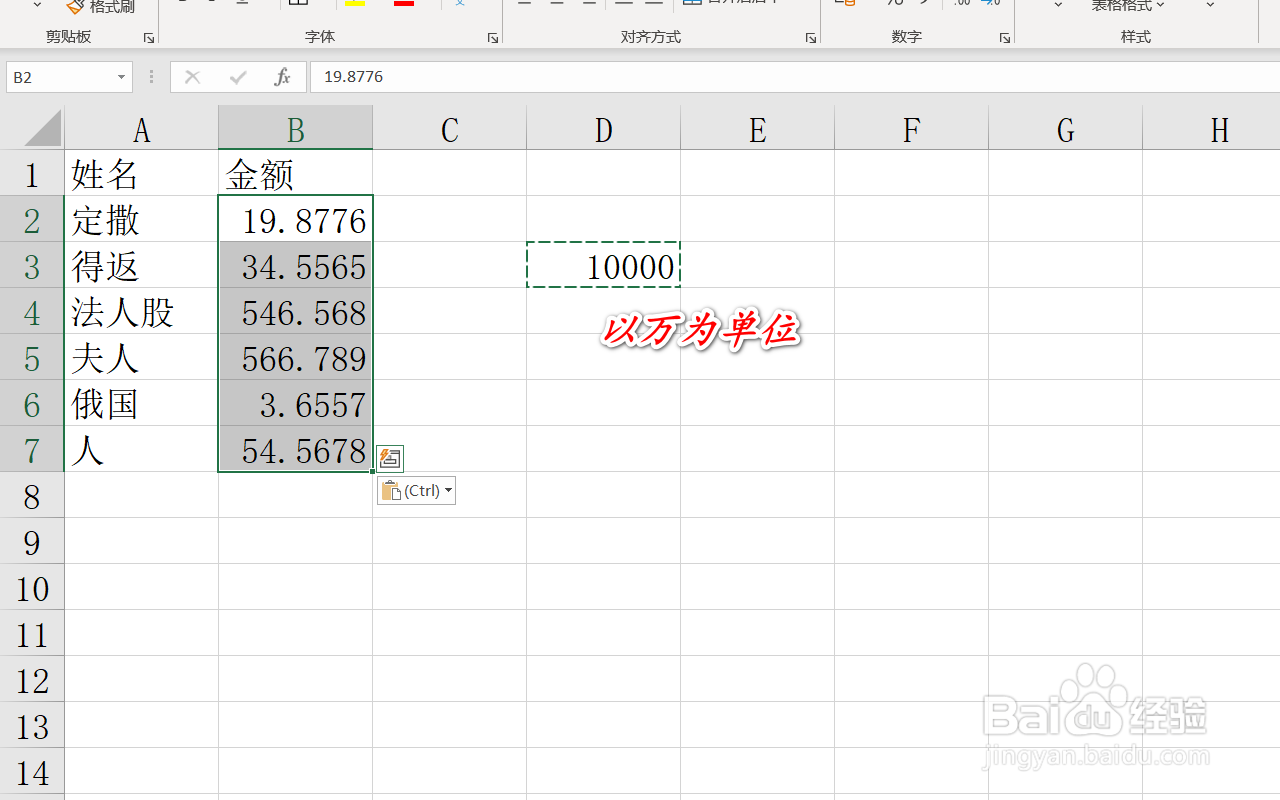Open the Font (字体) group dialog launcher
Image resolution: width=1280 pixels, height=800 pixels.
(x=493, y=38)
